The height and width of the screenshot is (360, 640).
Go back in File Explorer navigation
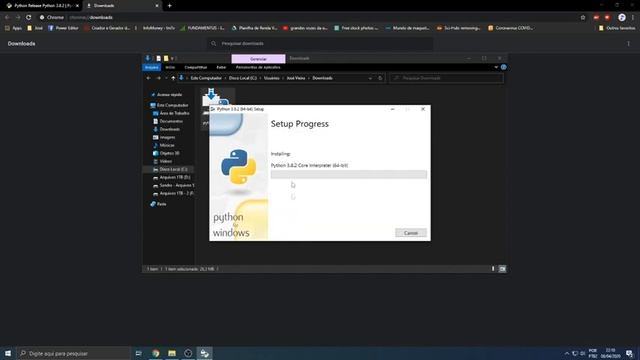(x=149, y=78)
